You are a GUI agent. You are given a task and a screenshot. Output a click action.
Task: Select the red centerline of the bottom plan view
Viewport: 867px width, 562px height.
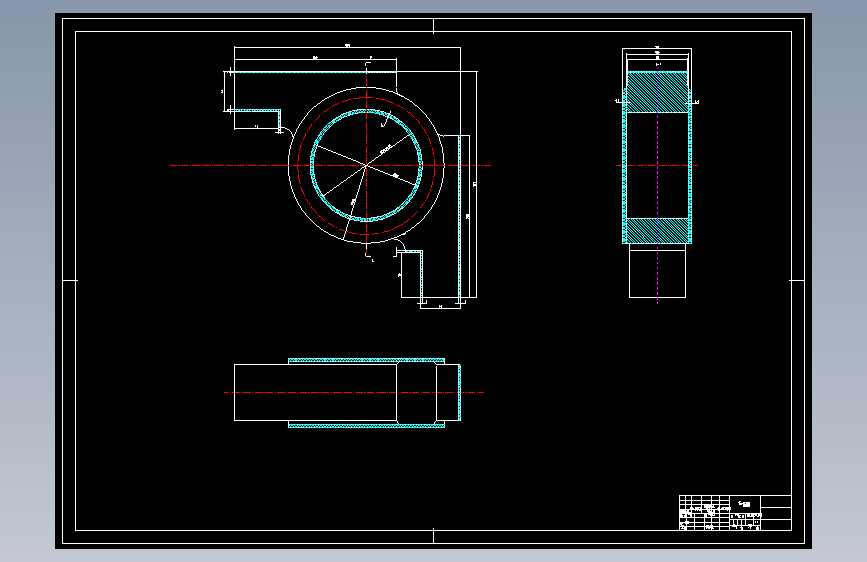[x=354, y=392]
